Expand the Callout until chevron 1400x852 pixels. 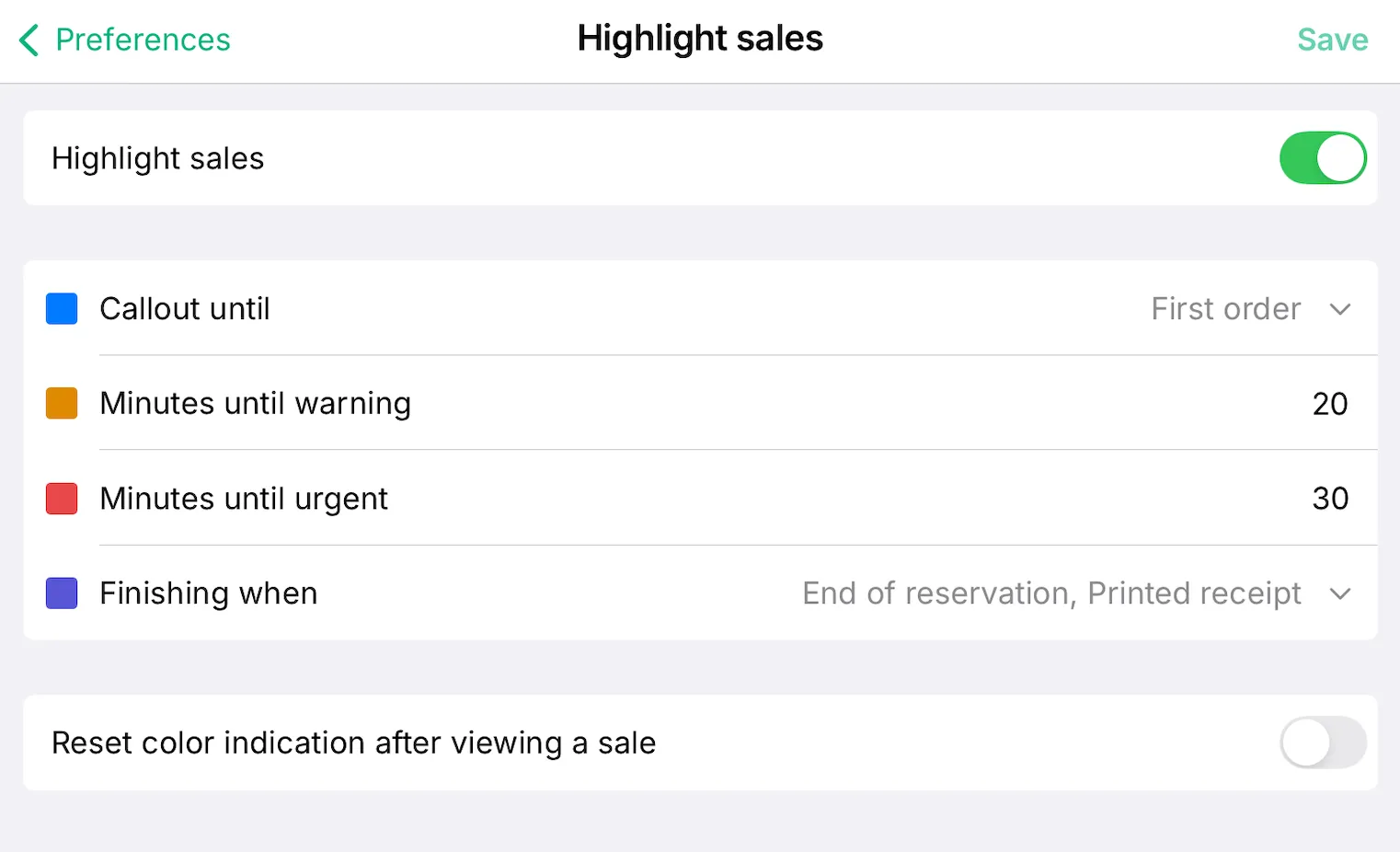click(1340, 309)
